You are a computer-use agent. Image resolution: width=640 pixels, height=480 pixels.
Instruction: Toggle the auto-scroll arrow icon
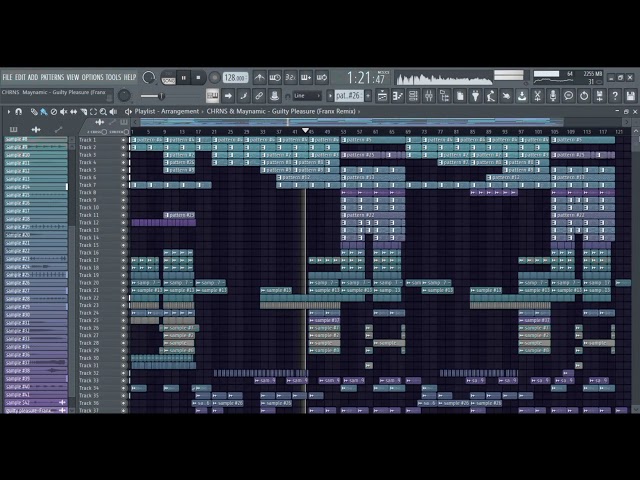228,96
